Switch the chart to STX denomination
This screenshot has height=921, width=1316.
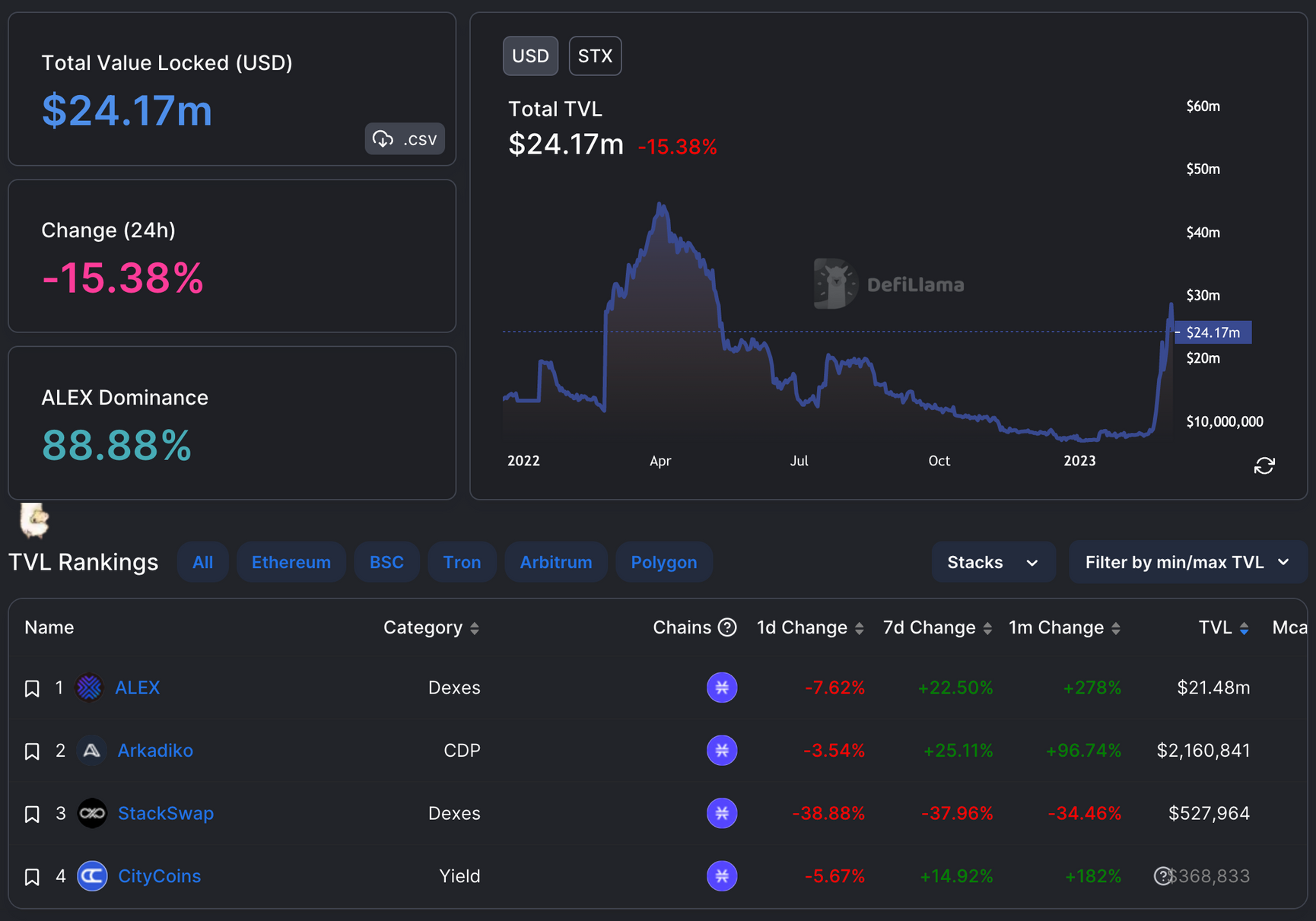595,55
